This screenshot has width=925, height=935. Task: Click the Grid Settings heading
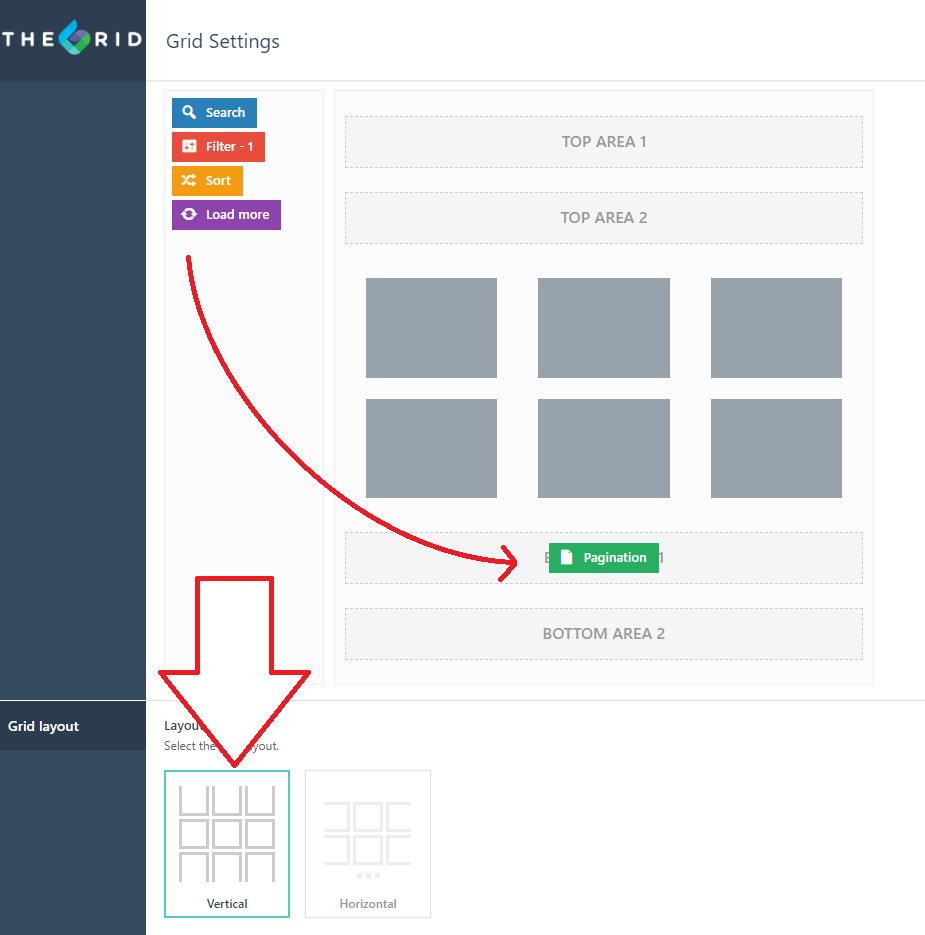222,41
